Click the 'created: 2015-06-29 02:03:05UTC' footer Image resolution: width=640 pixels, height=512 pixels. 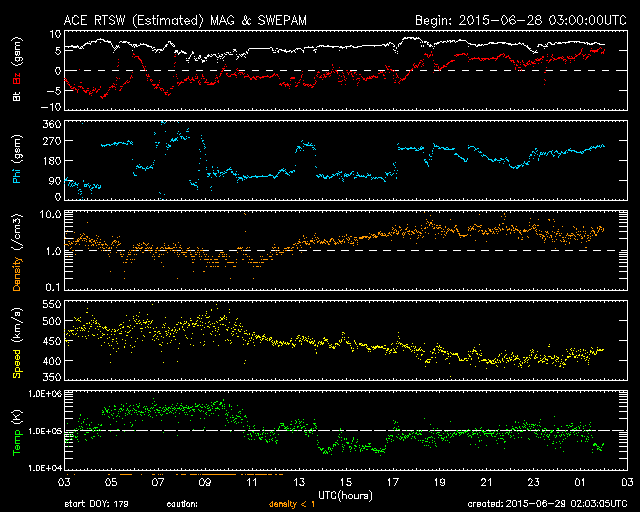547,504
